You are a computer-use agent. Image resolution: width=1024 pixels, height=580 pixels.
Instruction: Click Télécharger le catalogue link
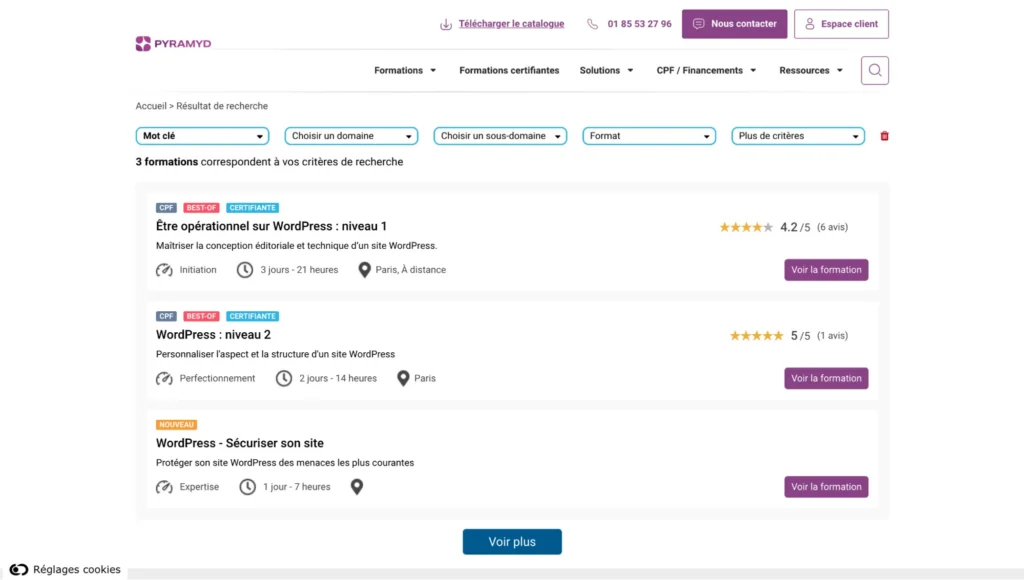click(511, 24)
